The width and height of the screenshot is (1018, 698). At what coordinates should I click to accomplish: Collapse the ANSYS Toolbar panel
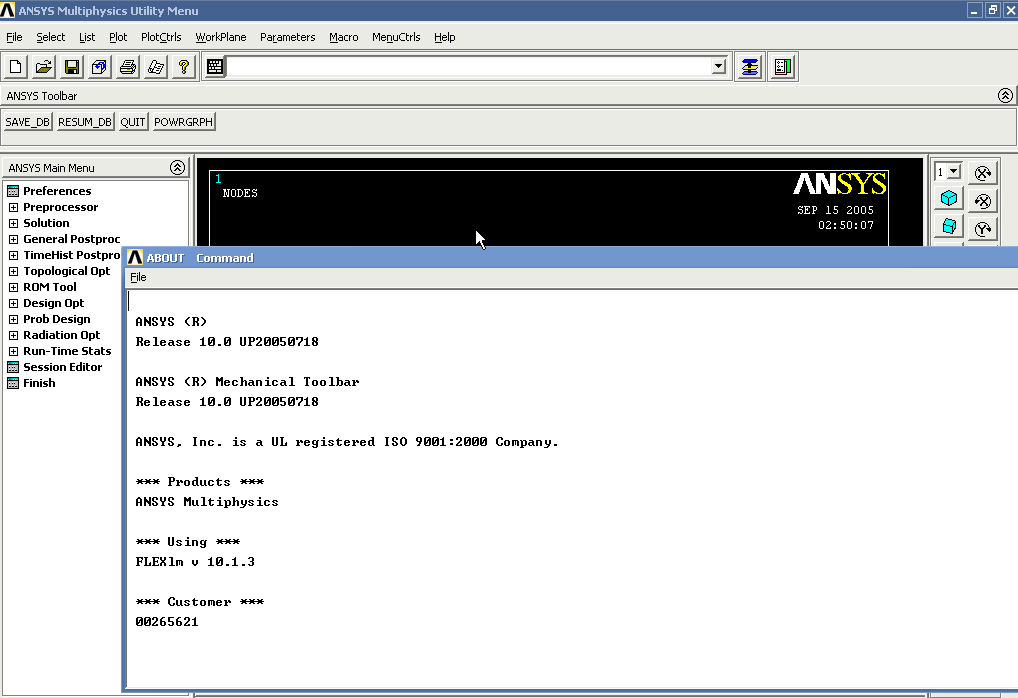point(1005,95)
